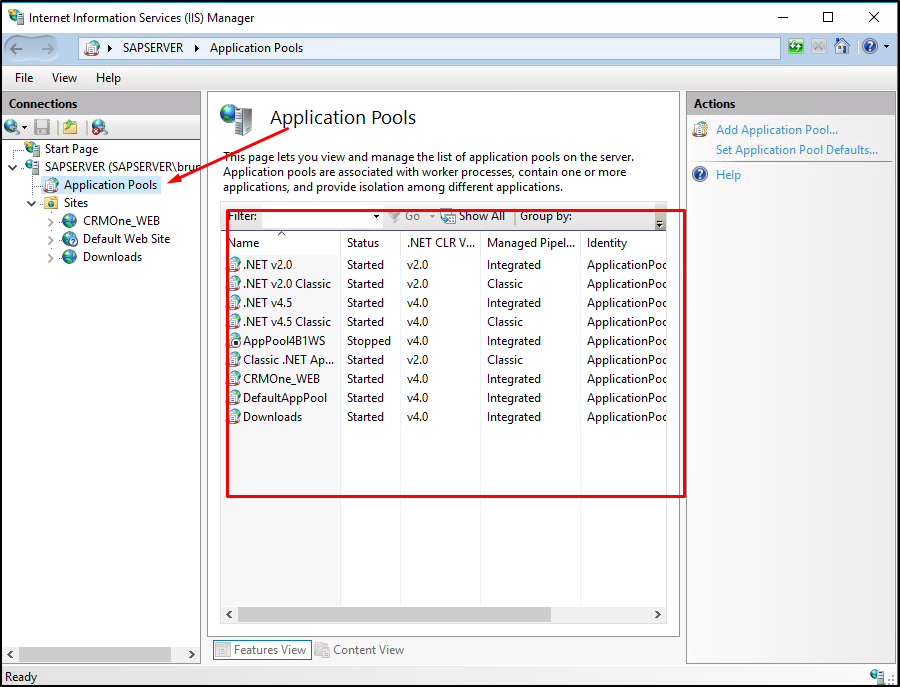Click the Back navigation arrow

(x=17, y=48)
